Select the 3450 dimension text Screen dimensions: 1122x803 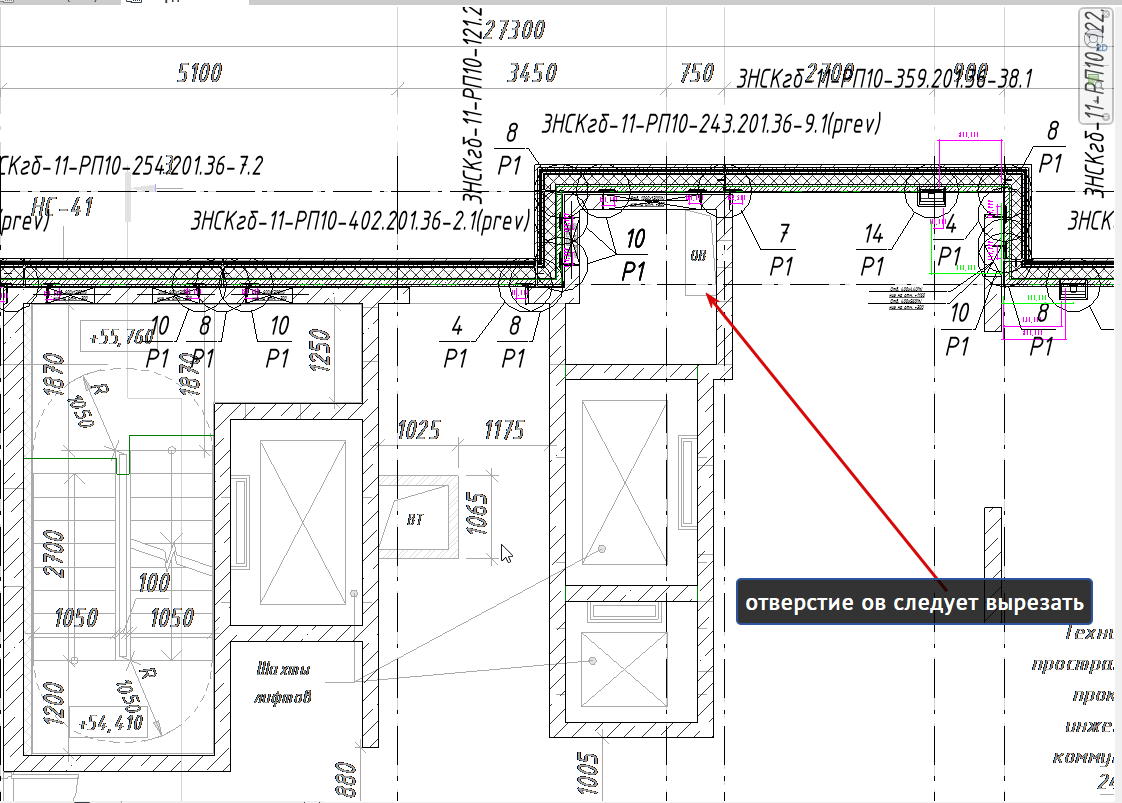[532, 72]
